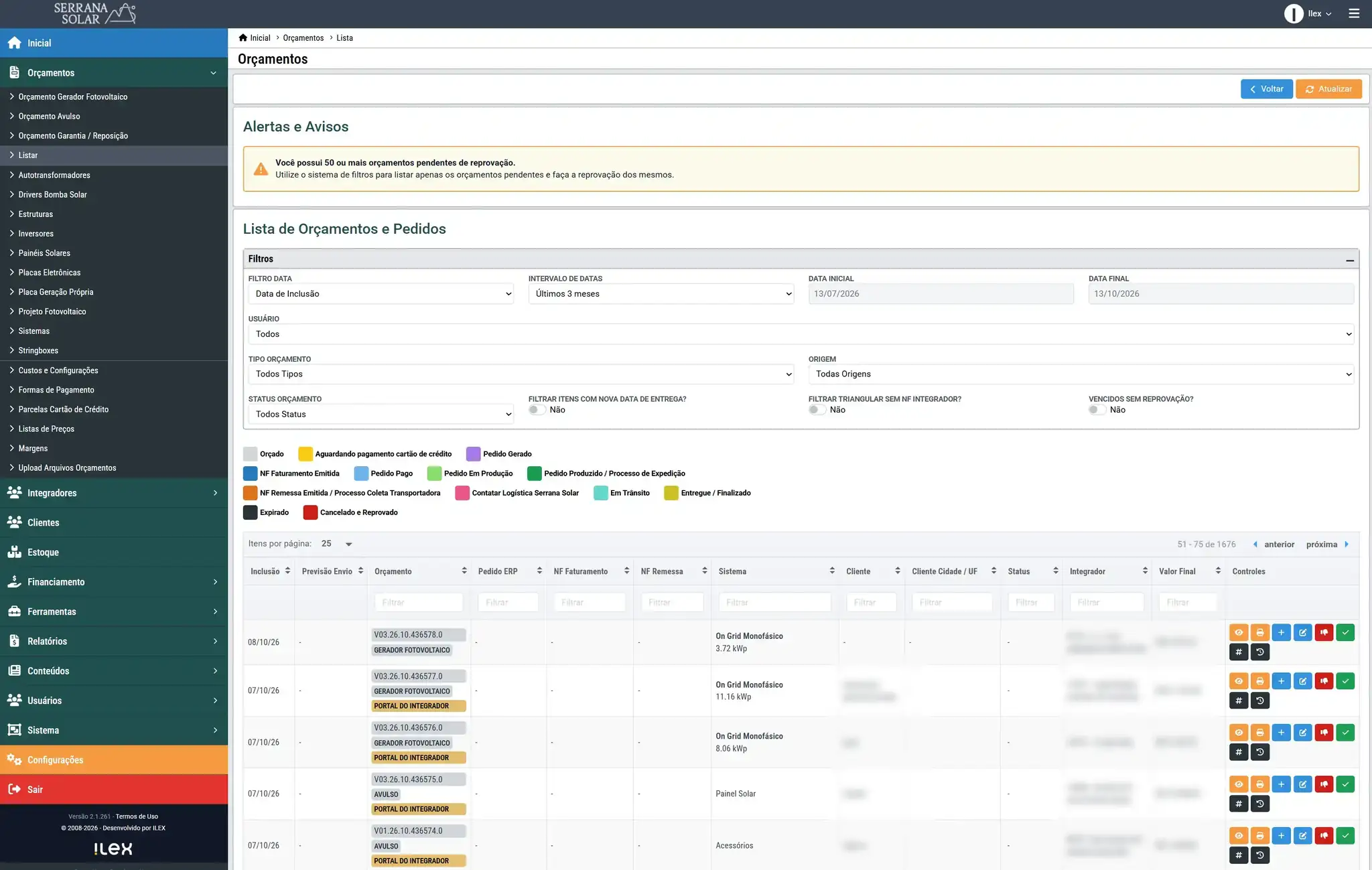Open Relatórios in the sidebar

[x=114, y=641]
